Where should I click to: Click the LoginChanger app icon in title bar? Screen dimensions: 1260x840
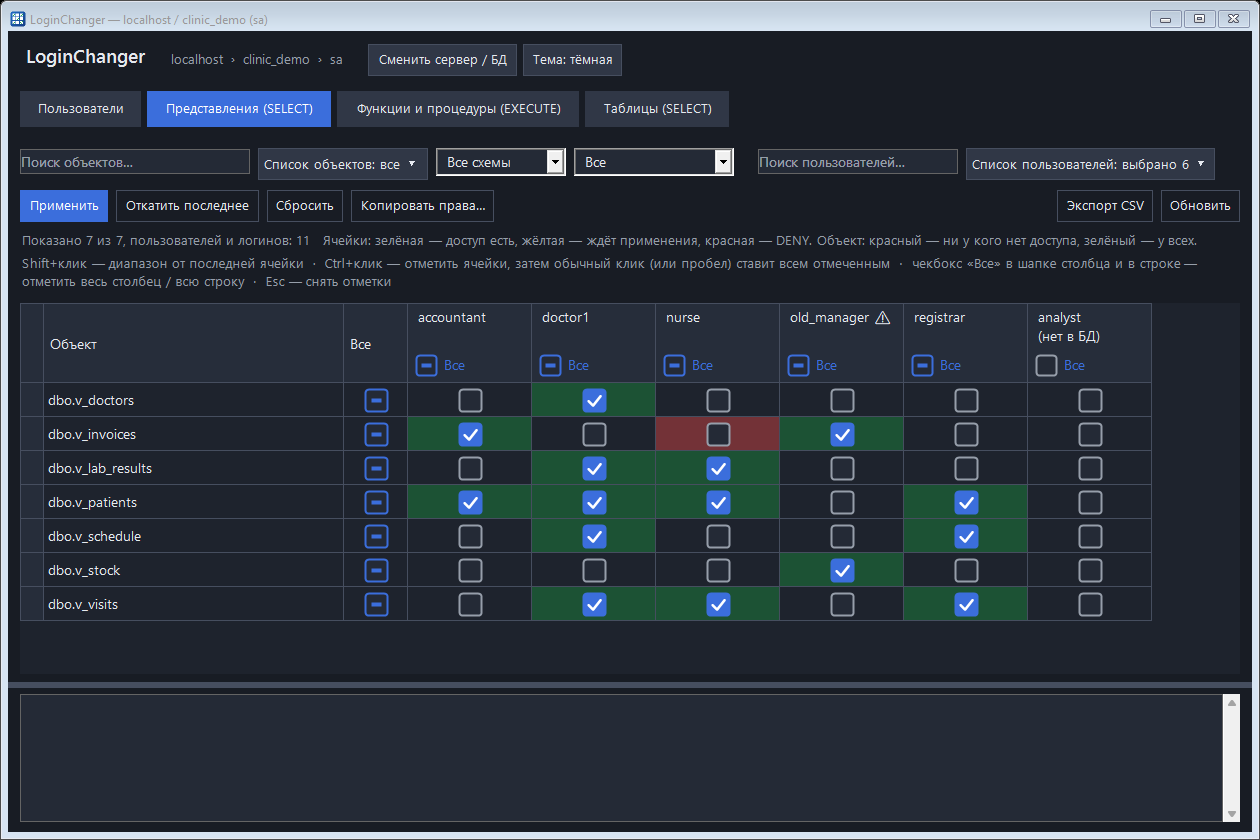point(18,19)
